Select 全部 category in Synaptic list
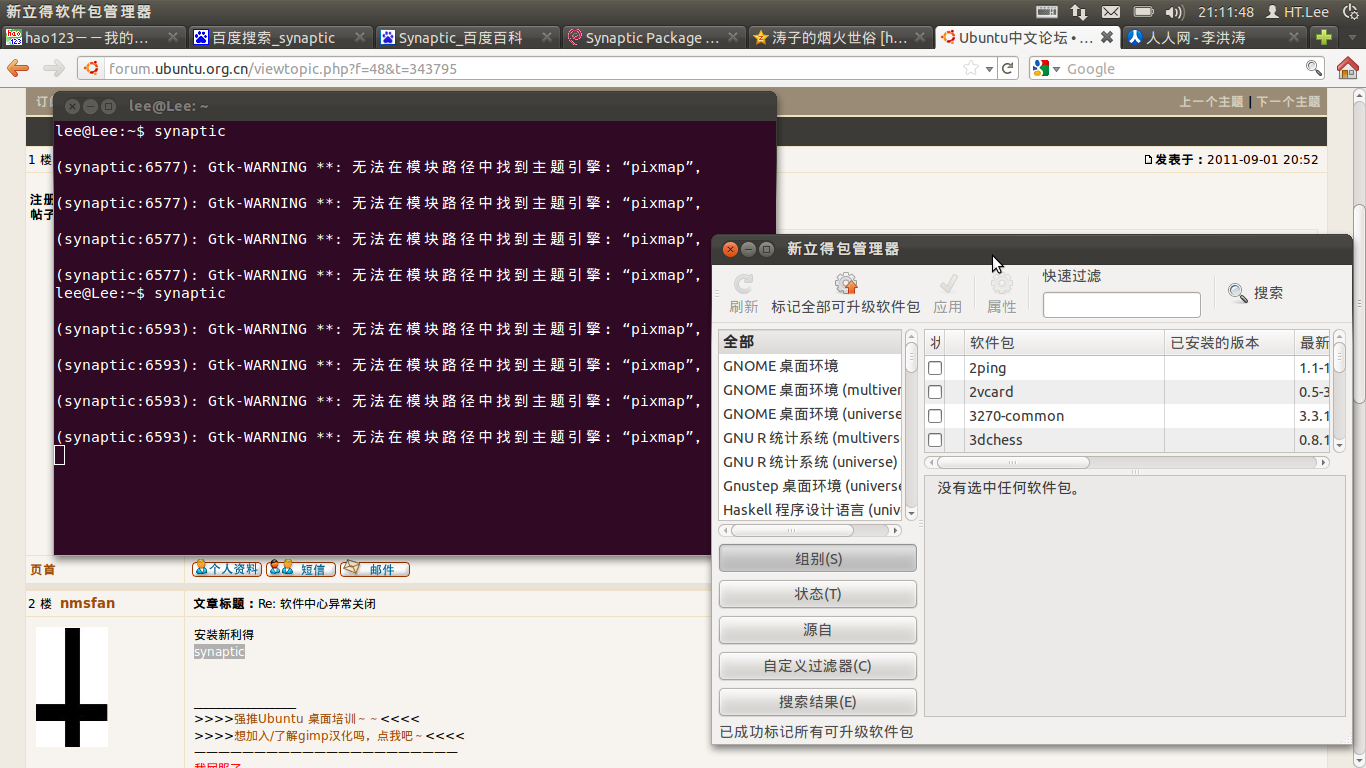The height and width of the screenshot is (768, 1366). (x=810, y=342)
